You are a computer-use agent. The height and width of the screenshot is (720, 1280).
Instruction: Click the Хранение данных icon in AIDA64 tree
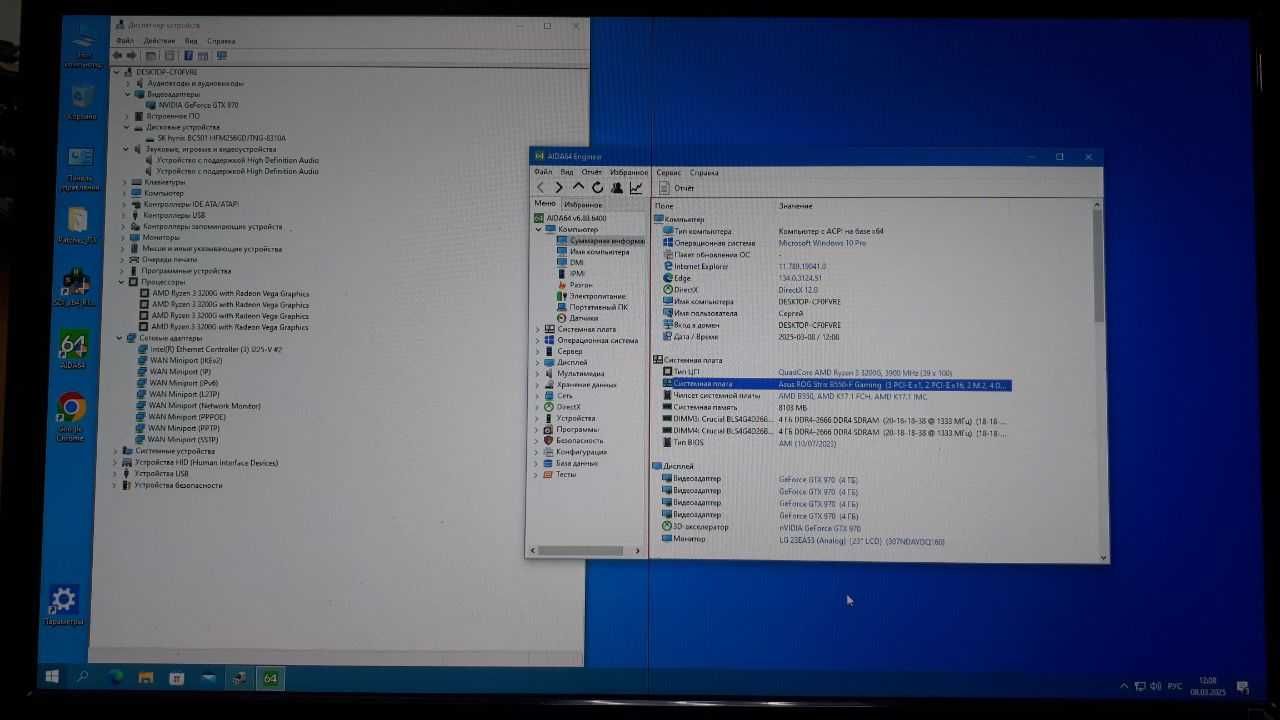tap(549, 384)
